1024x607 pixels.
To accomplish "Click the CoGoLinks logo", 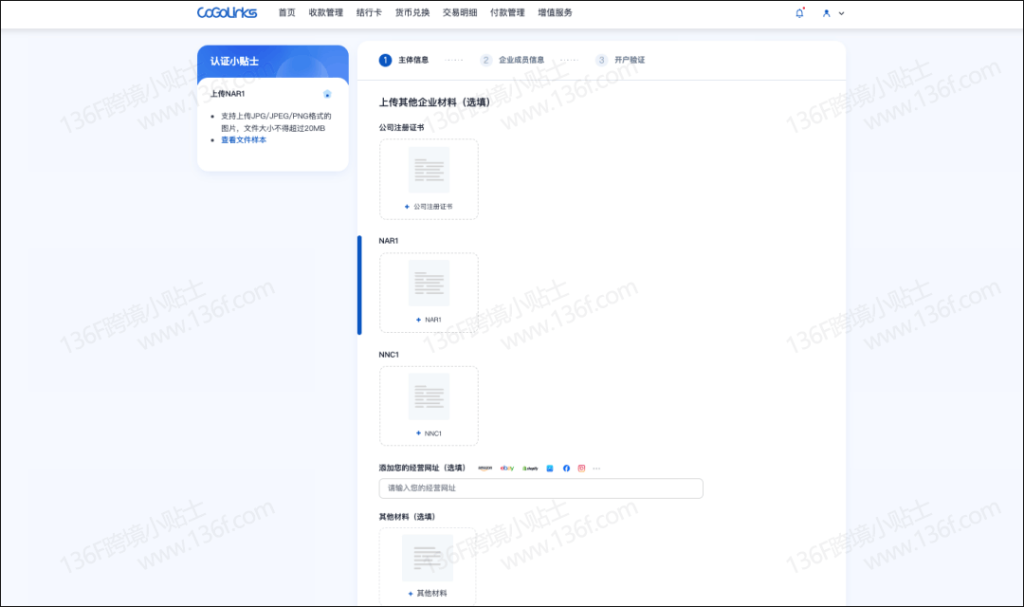I will [x=227, y=12].
